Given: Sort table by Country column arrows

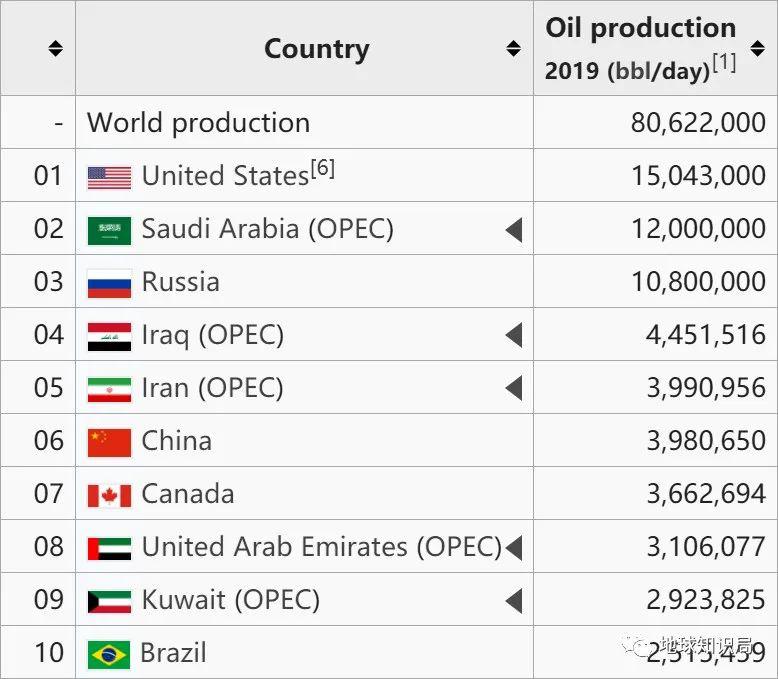Looking at the screenshot, I should click(513, 49).
